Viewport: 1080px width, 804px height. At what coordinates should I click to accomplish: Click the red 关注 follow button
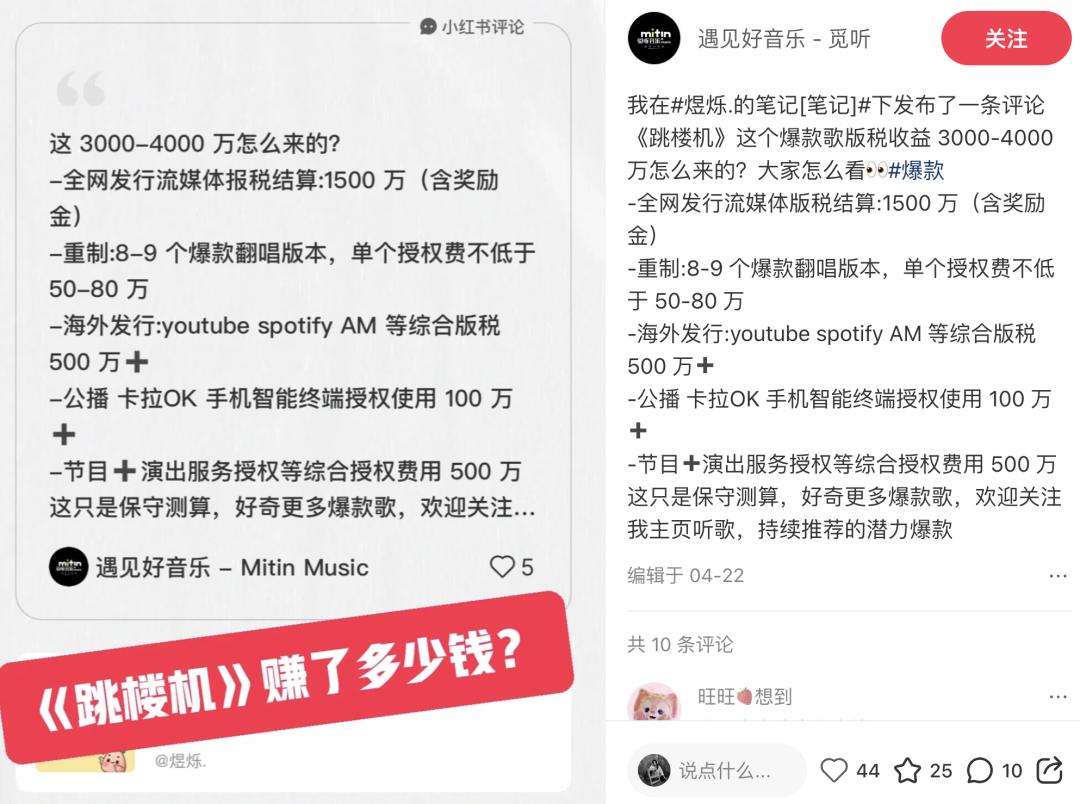coord(1006,39)
